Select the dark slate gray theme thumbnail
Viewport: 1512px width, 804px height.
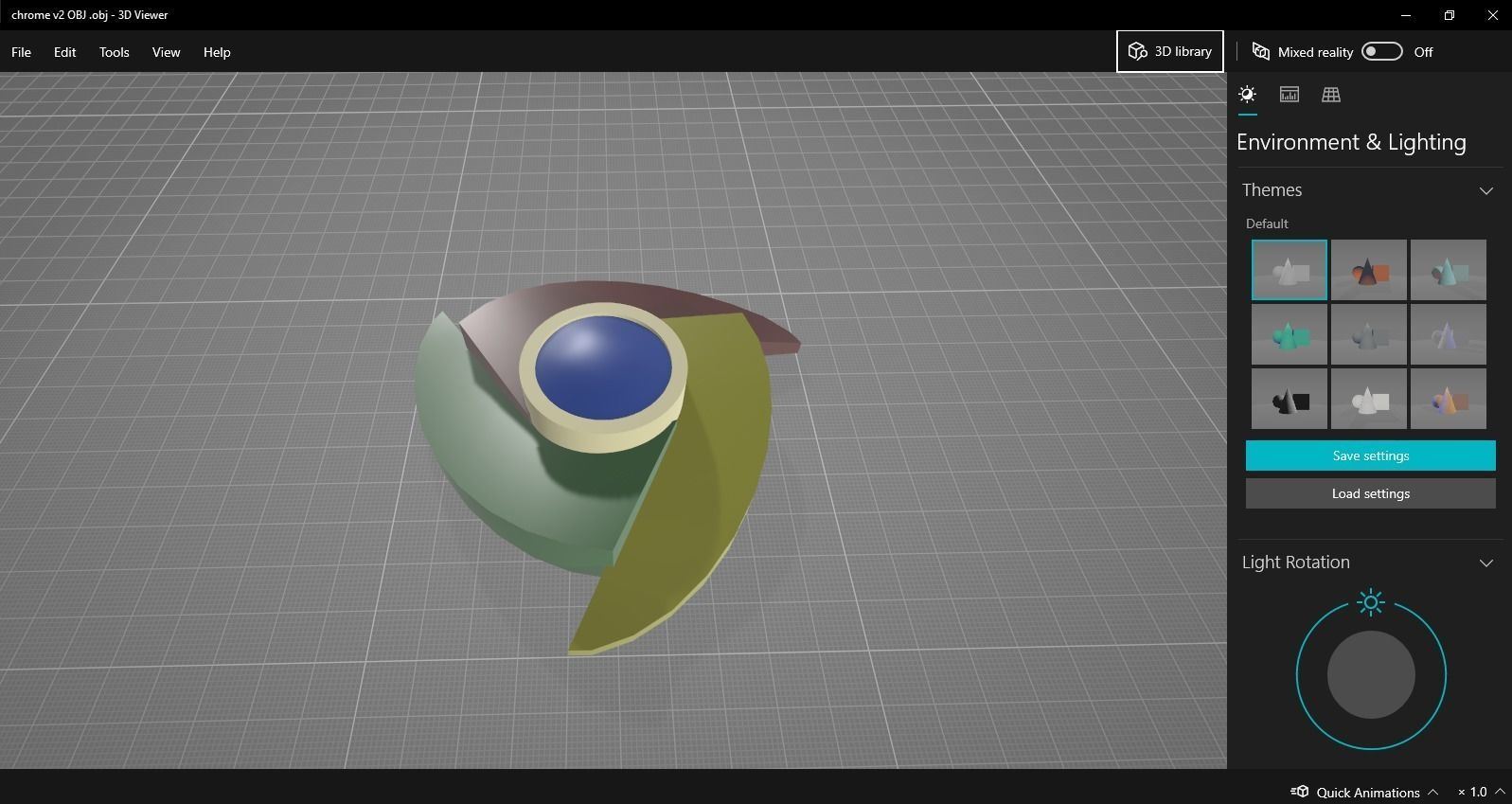1369,334
